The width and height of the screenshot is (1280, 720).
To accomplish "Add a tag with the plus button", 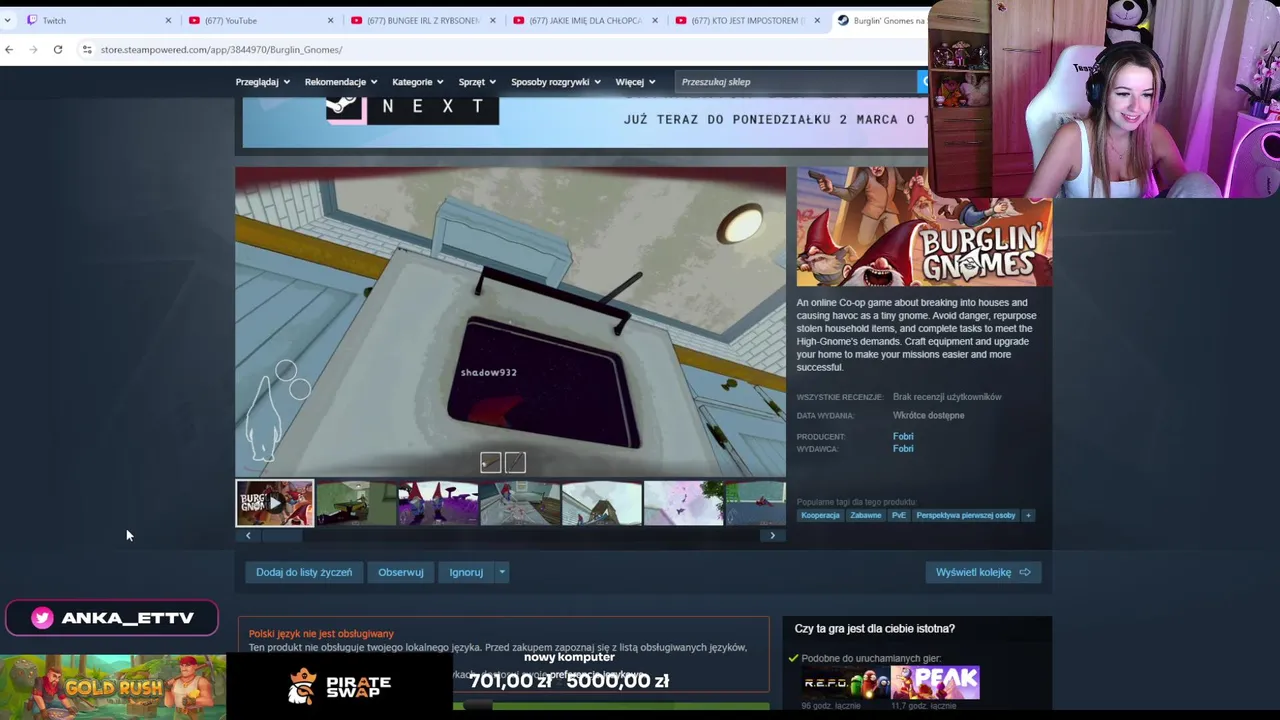I will (x=1028, y=515).
